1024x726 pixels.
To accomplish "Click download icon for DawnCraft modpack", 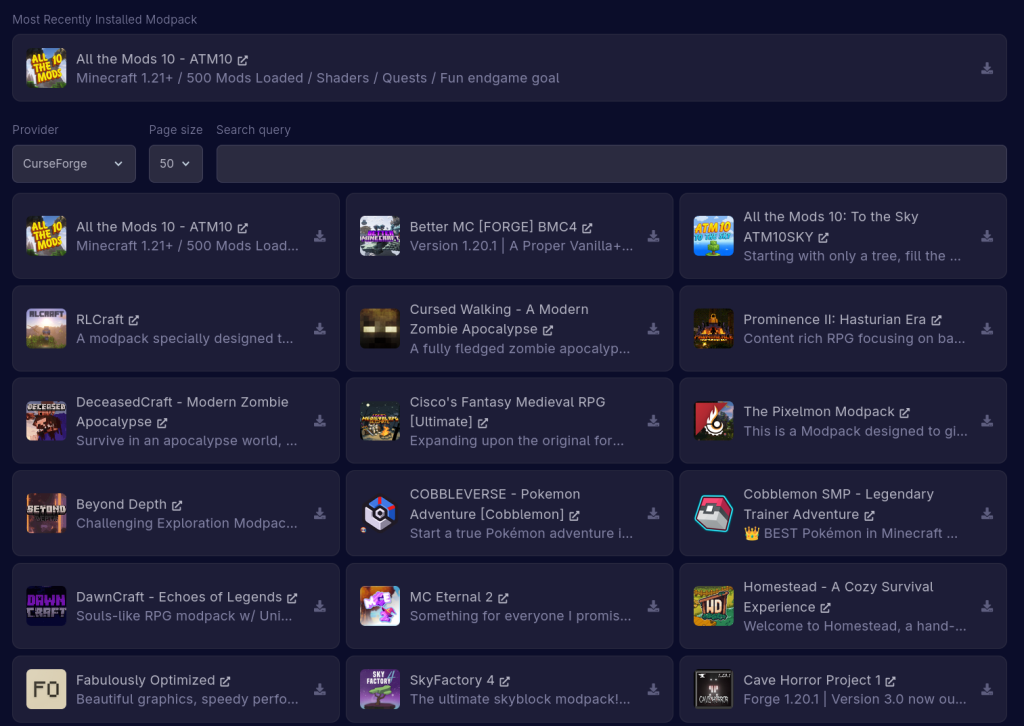I will point(320,606).
